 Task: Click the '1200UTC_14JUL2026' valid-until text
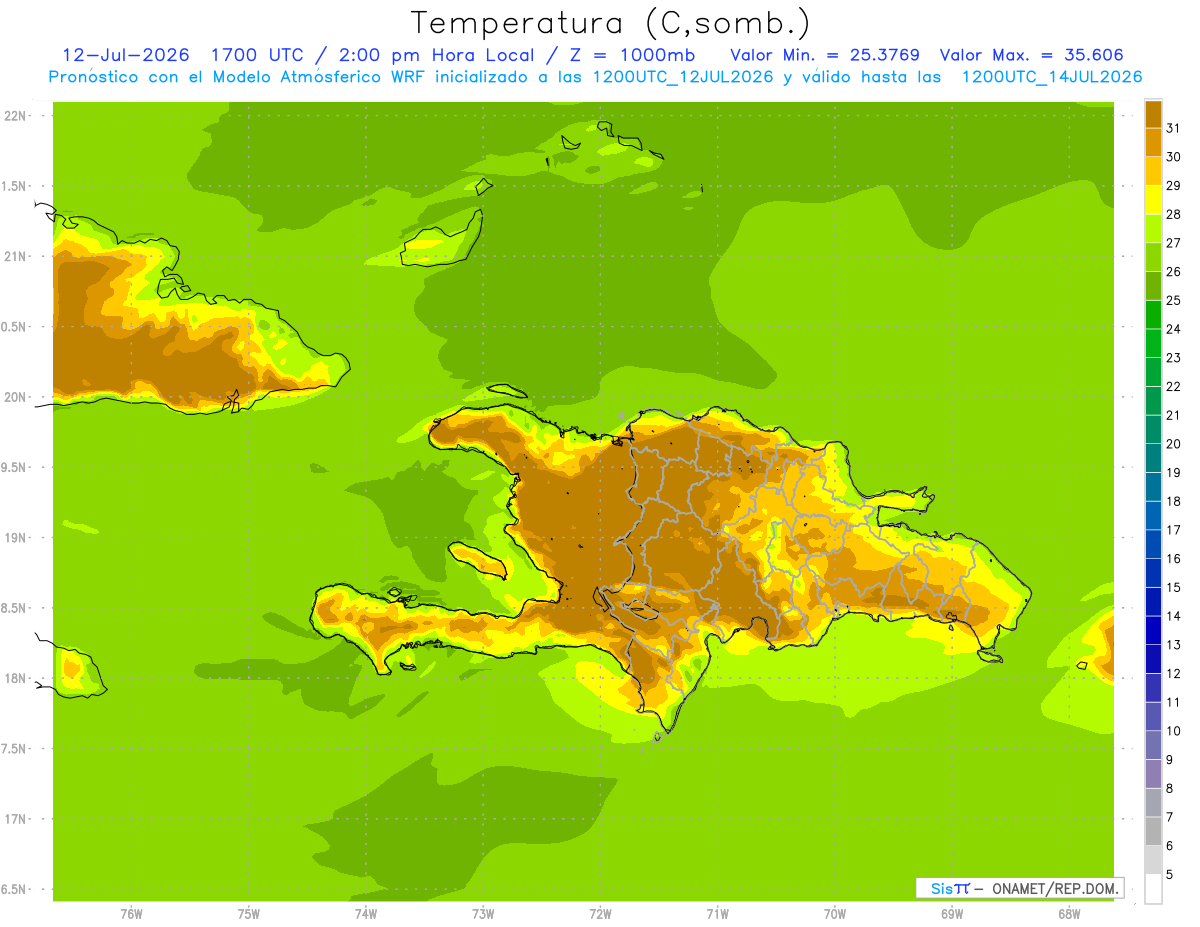(1052, 77)
